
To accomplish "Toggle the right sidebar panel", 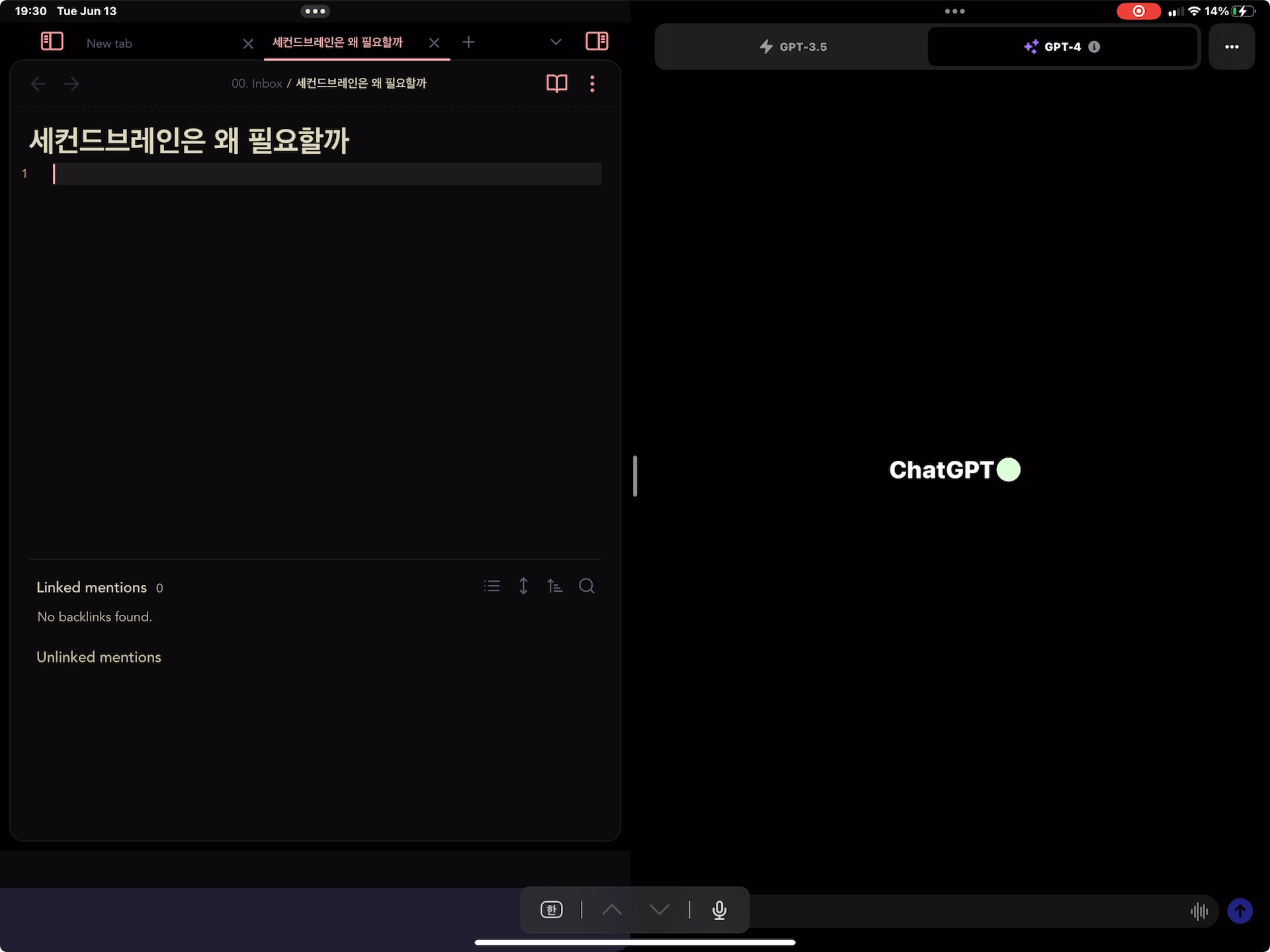I will [597, 41].
